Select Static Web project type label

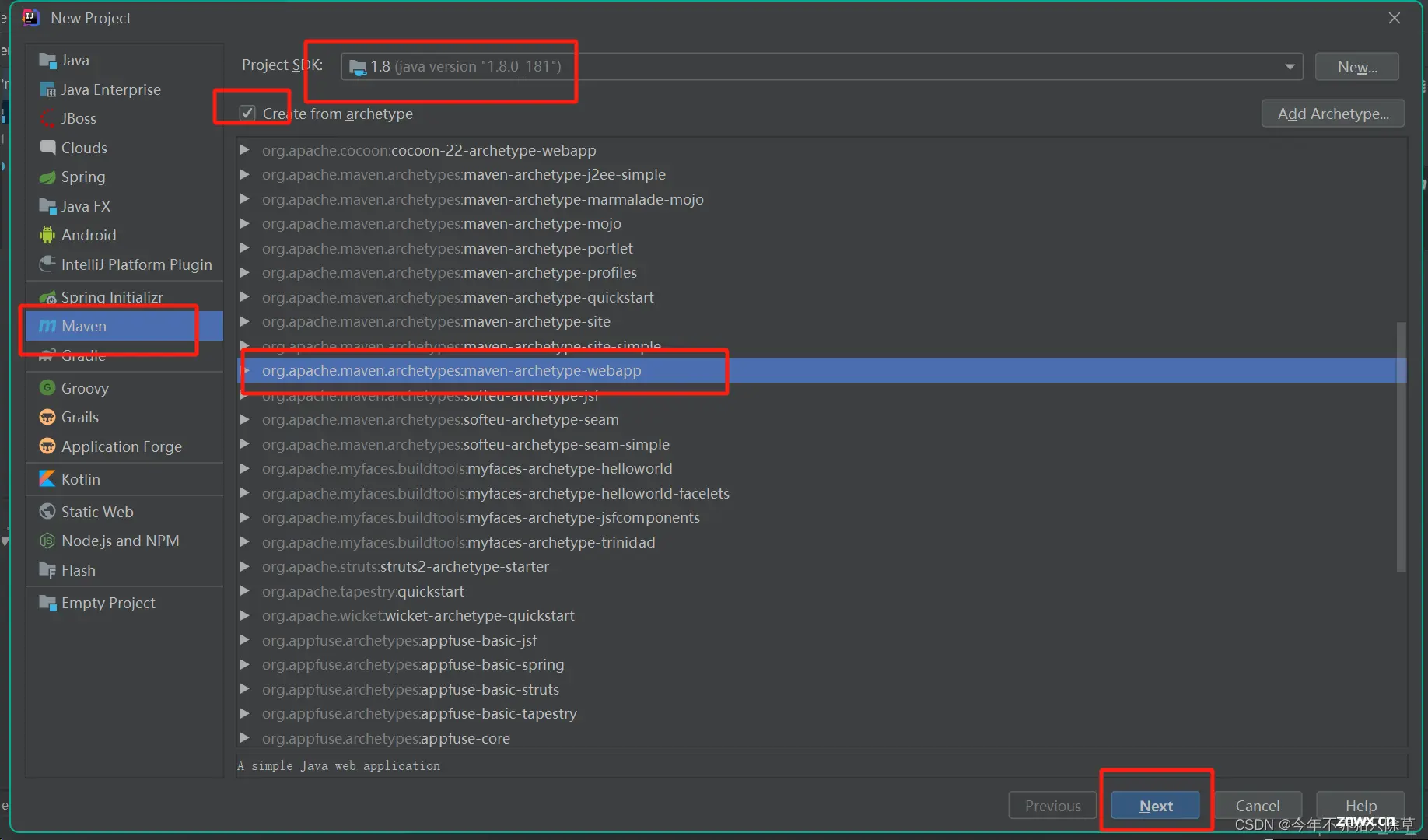tap(97, 511)
